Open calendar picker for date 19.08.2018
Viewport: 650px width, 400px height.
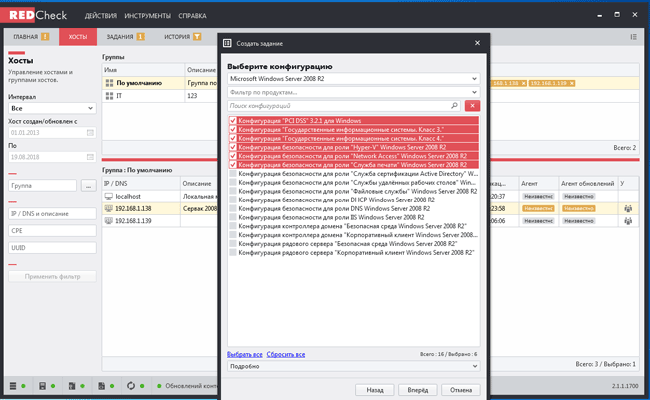(x=90, y=158)
